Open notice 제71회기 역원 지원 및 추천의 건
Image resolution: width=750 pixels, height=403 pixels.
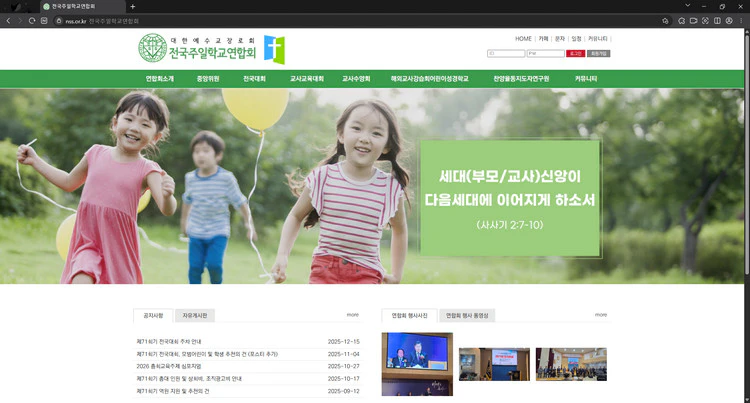[x=173, y=392]
